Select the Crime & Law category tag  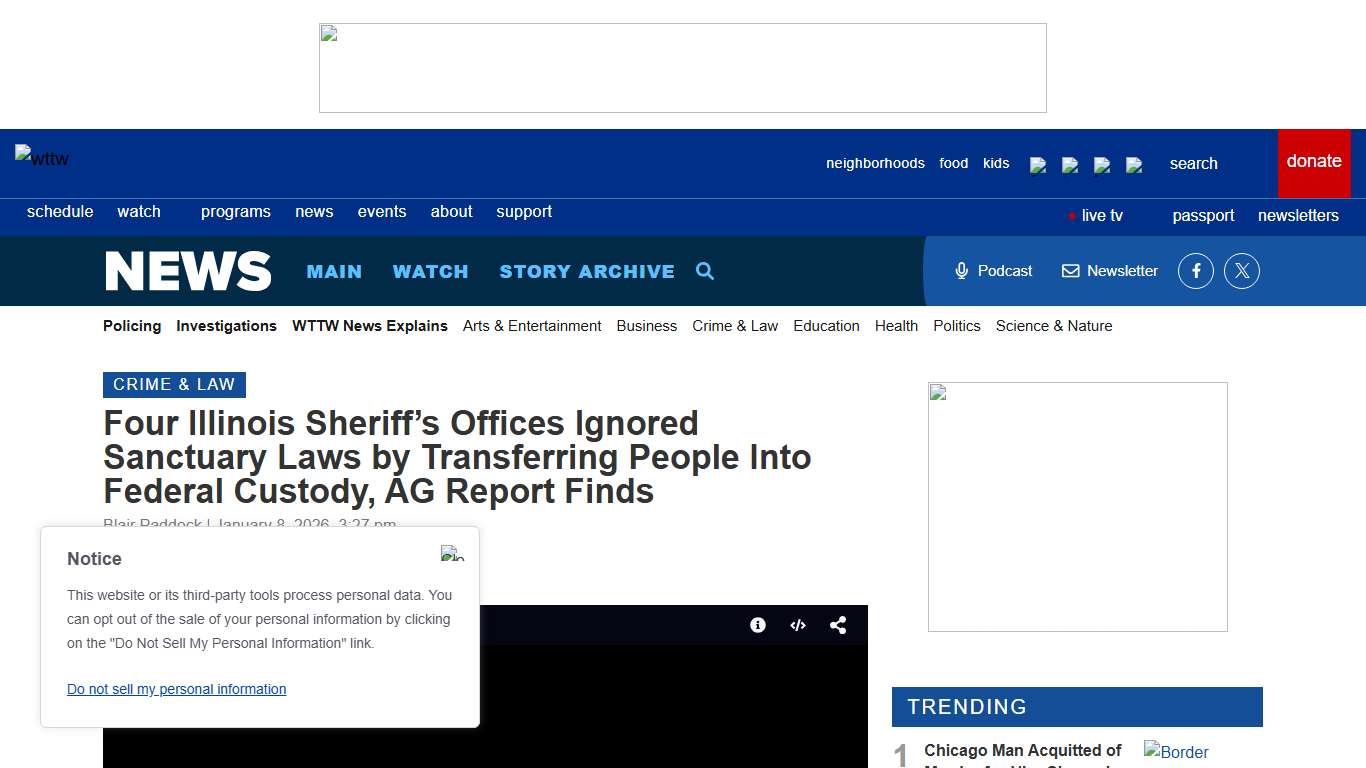[174, 384]
